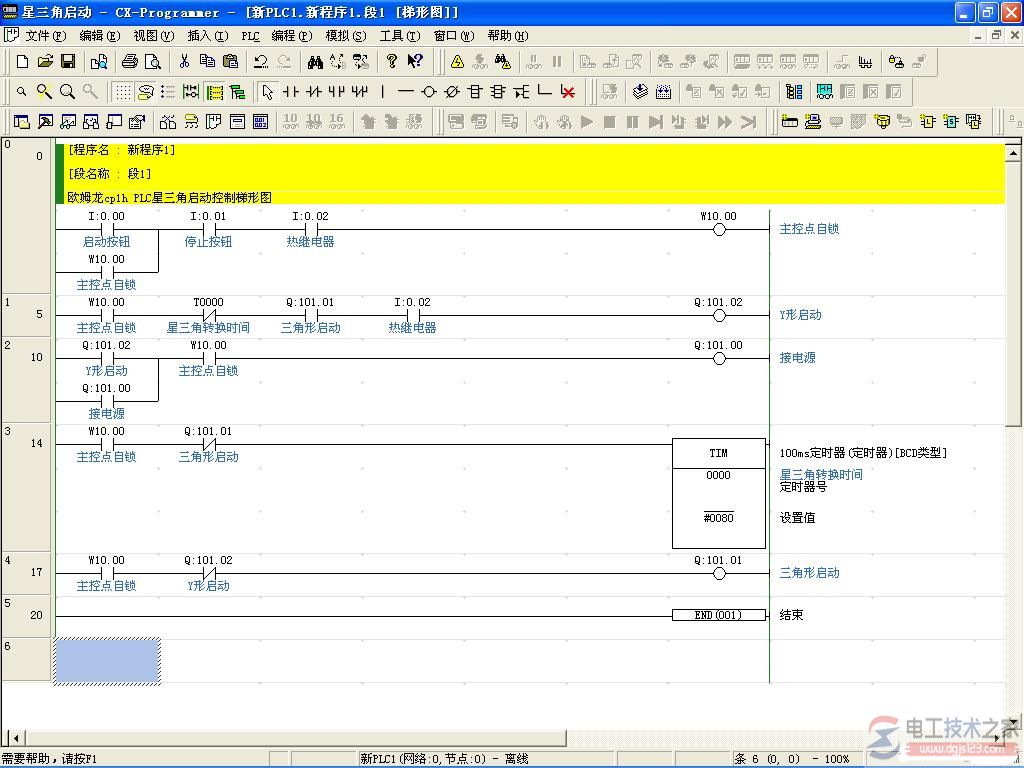Click the red X delete line tool
The width and height of the screenshot is (1024, 768).
(568, 92)
